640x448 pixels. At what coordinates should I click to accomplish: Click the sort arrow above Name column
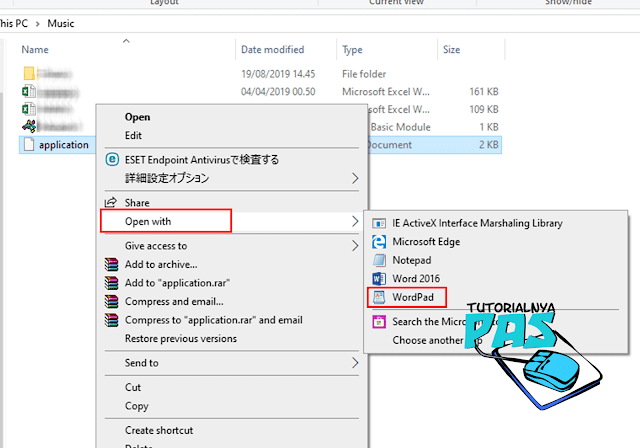pos(126,41)
